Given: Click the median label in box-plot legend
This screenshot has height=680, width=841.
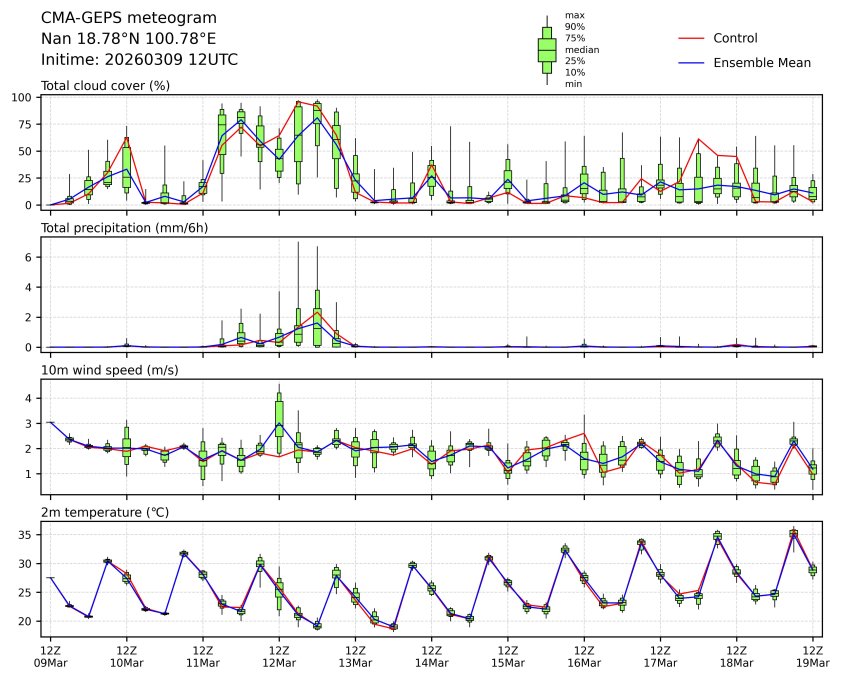Looking at the screenshot, I should (582, 49).
